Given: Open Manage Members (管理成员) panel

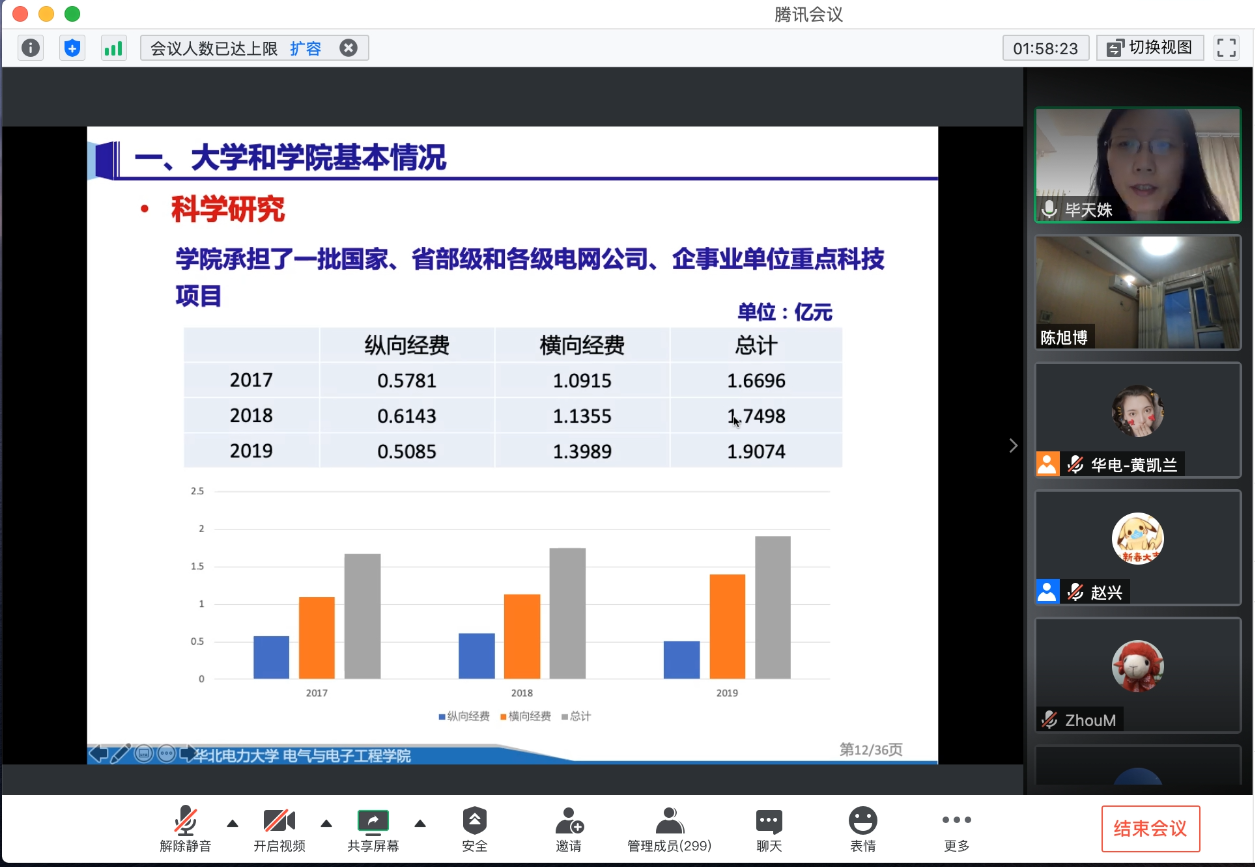Looking at the screenshot, I should (x=669, y=829).
